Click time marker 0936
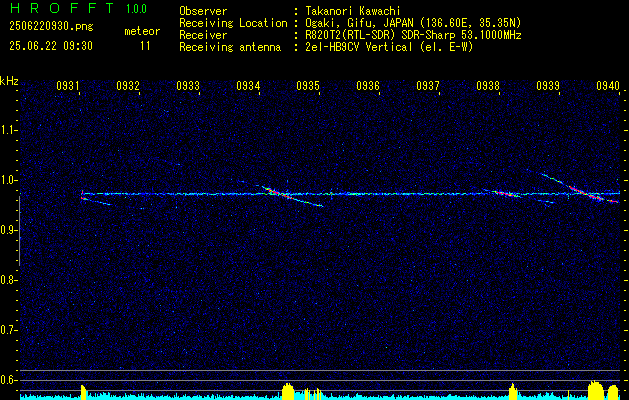The height and width of the screenshot is (400, 629). [368, 86]
